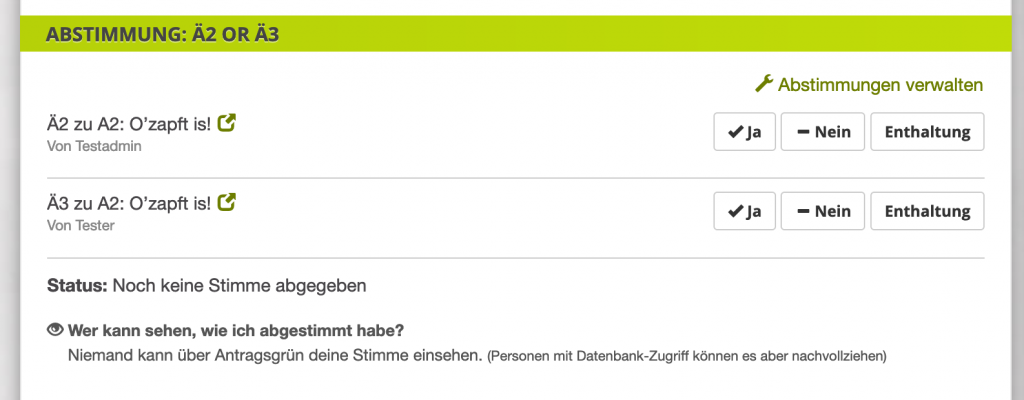Vote Nein for amendment Ä2
The height and width of the screenshot is (400, 1024).
[x=823, y=132]
